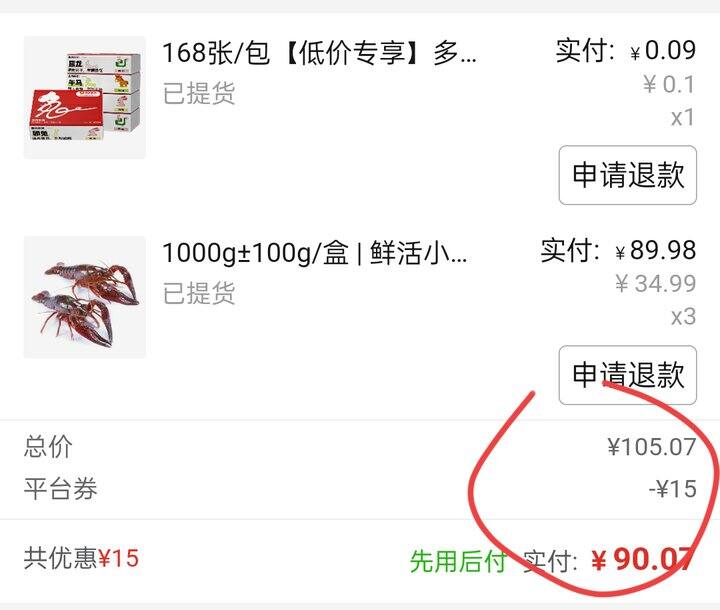Tap 申请退款 for the crayfish item

628,375
